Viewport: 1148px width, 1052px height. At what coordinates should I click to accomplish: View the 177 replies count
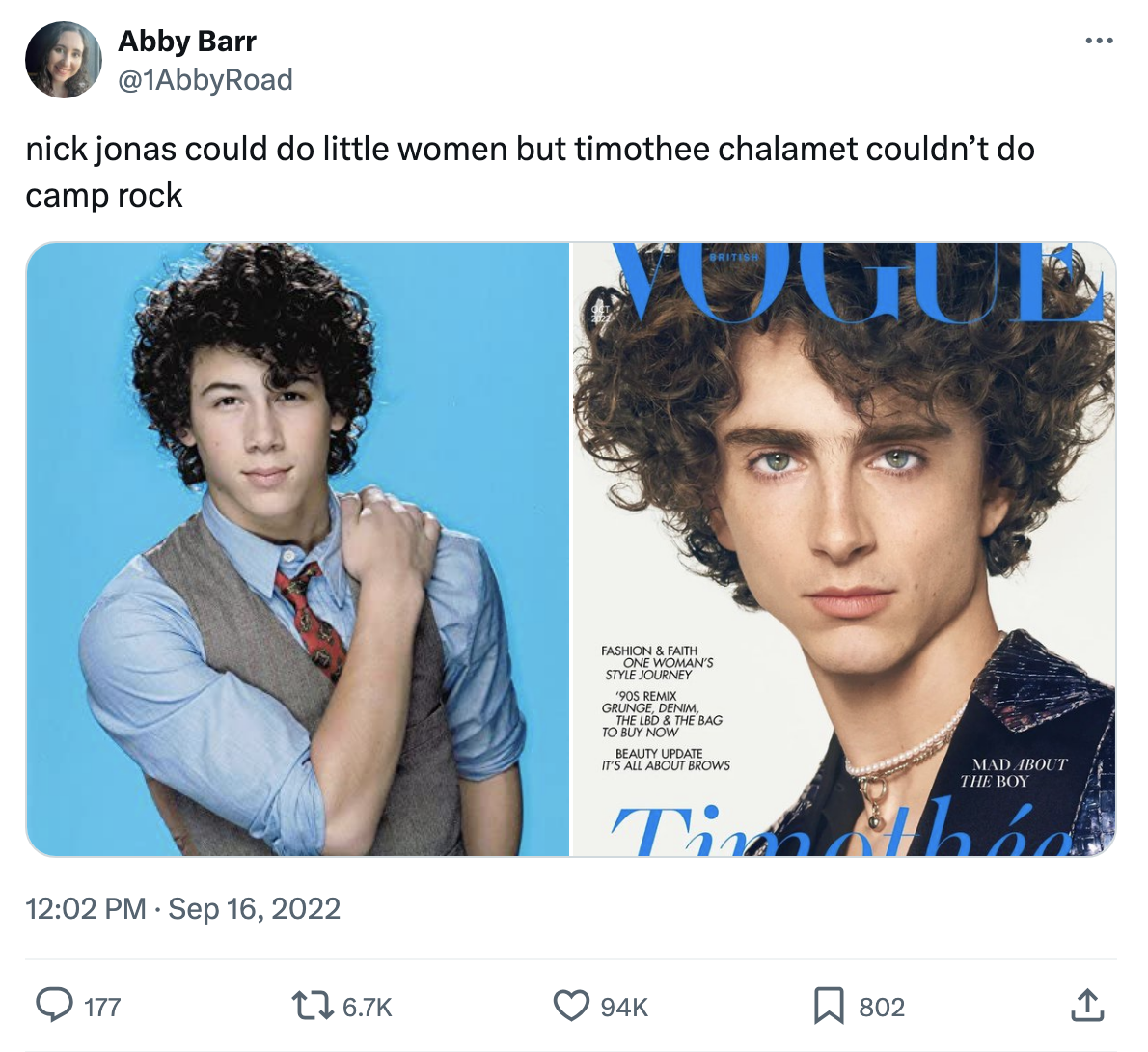tap(102, 1008)
